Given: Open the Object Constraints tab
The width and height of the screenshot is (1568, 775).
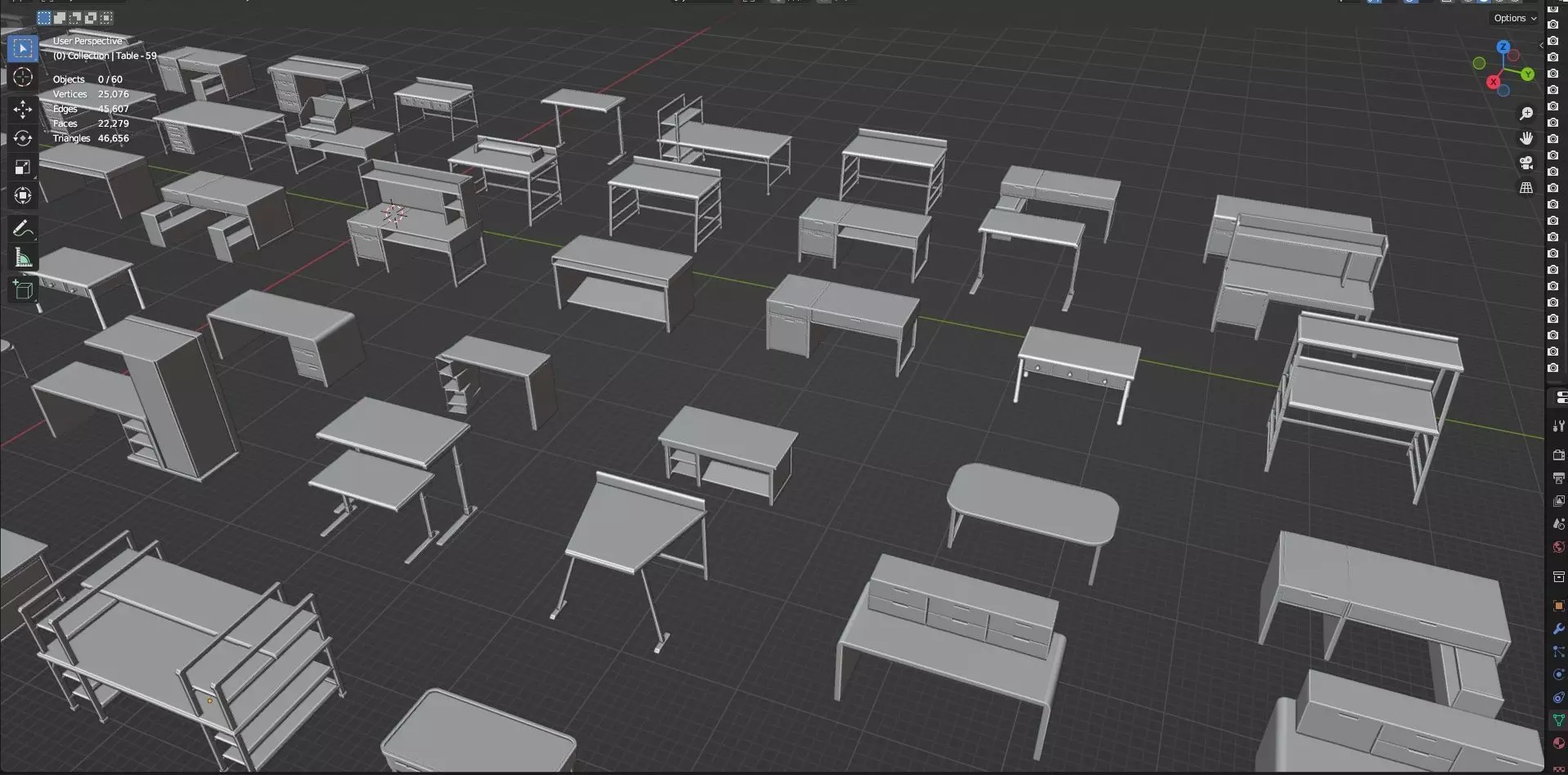Looking at the screenshot, I should pos(1558,697).
